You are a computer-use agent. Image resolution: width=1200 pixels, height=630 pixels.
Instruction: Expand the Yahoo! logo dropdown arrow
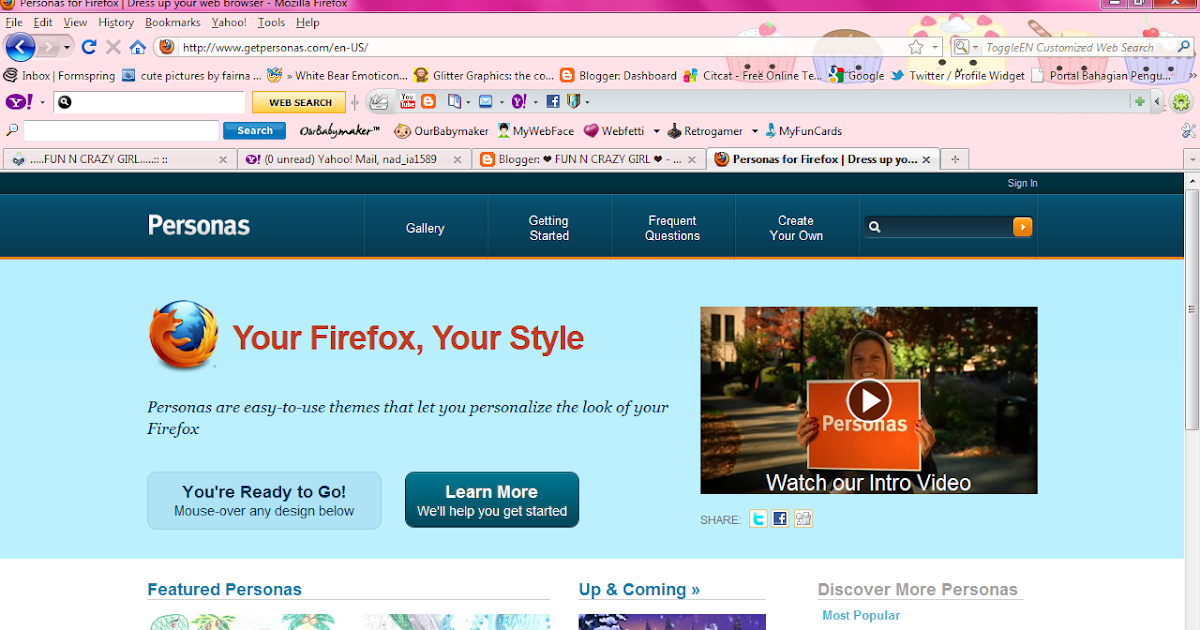[42, 102]
